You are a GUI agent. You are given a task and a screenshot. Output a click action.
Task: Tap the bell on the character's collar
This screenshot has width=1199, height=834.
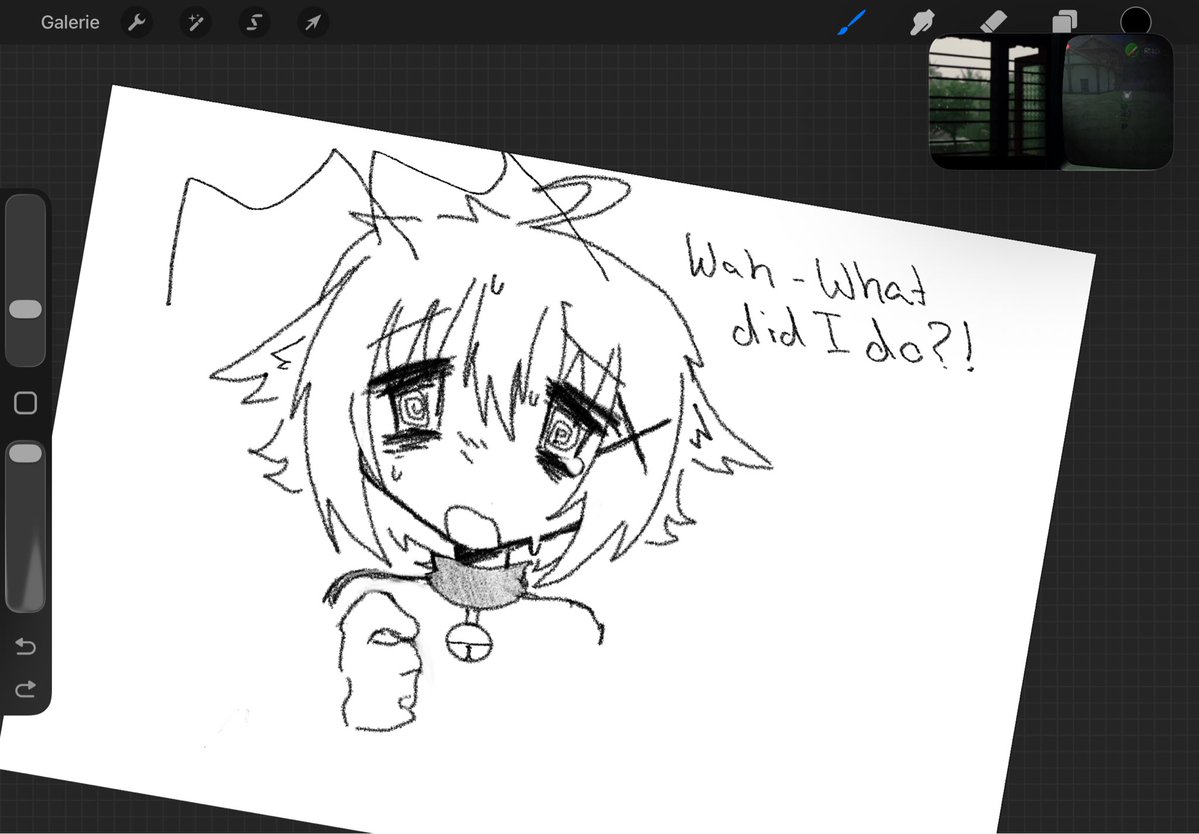[x=468, y=641]
